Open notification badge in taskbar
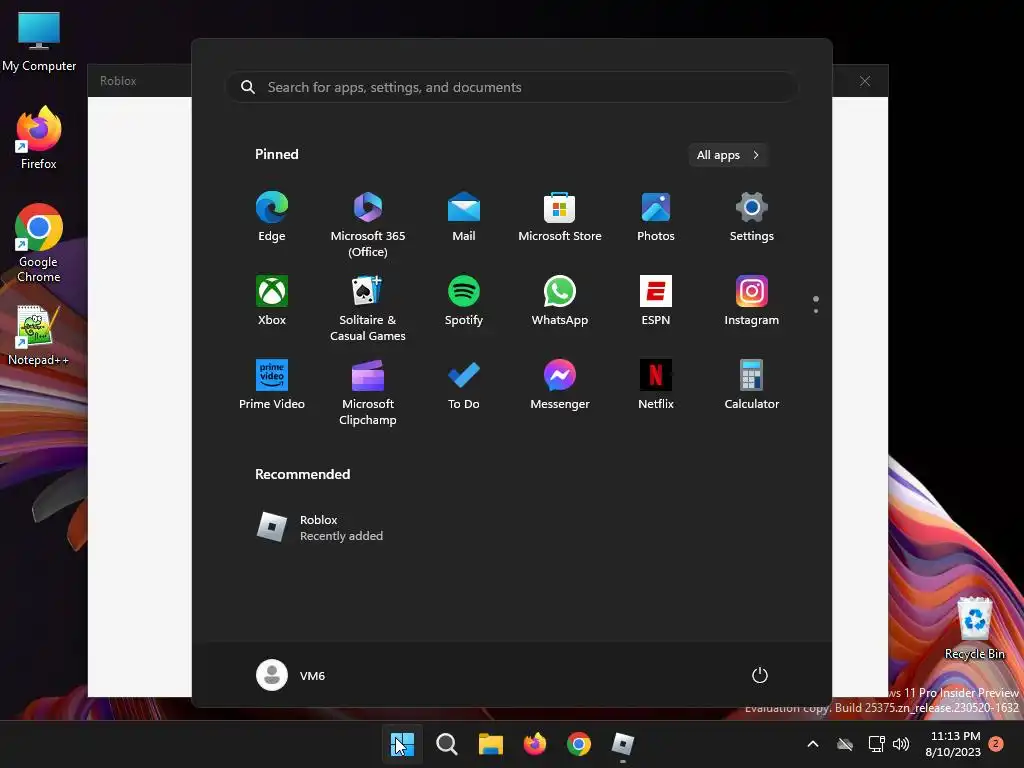The image size is (1024, 768). (x=996, y=743)
